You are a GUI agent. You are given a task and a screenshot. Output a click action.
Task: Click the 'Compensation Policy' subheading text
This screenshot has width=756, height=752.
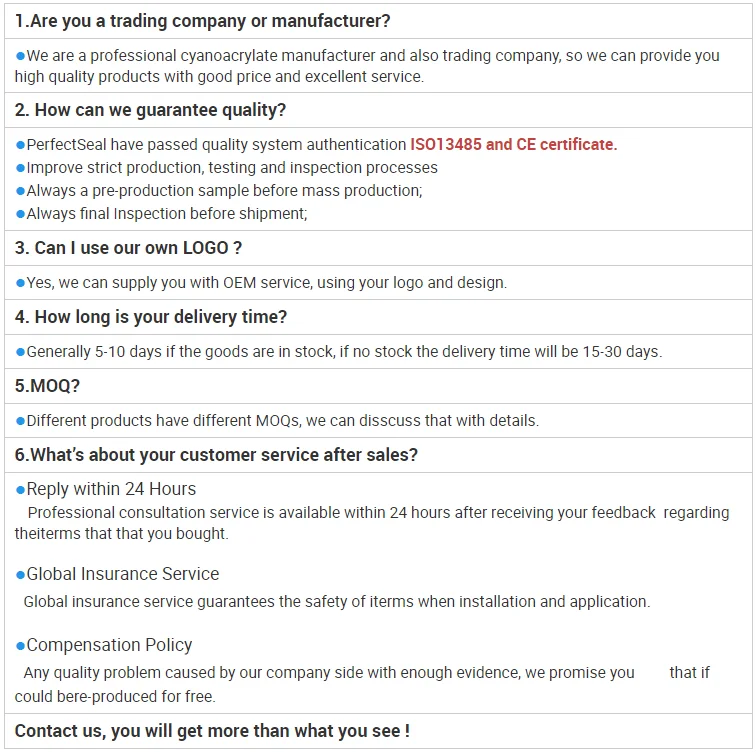pos(109,645)
